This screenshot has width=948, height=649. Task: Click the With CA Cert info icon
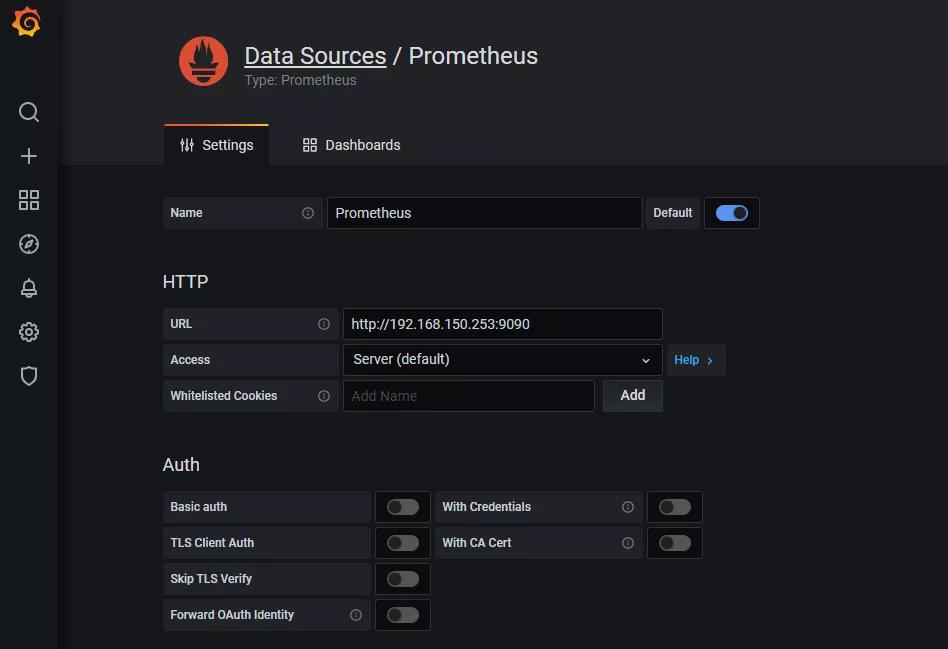[x=628, y=543]
